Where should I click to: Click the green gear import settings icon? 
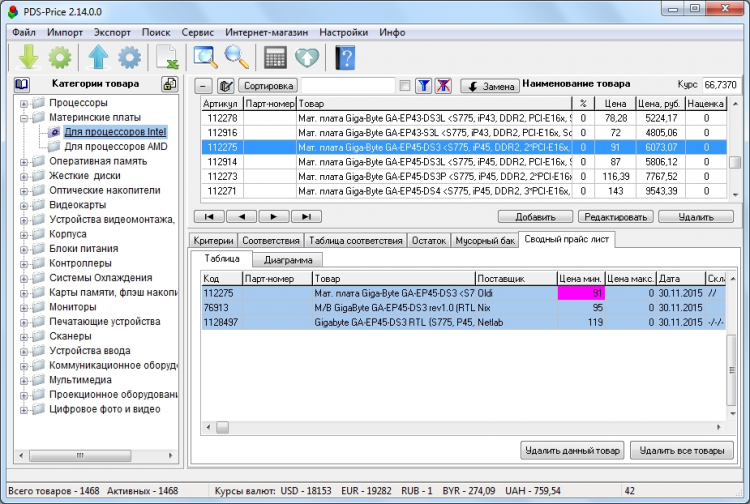pyautogui.click(x=59, y=57)
